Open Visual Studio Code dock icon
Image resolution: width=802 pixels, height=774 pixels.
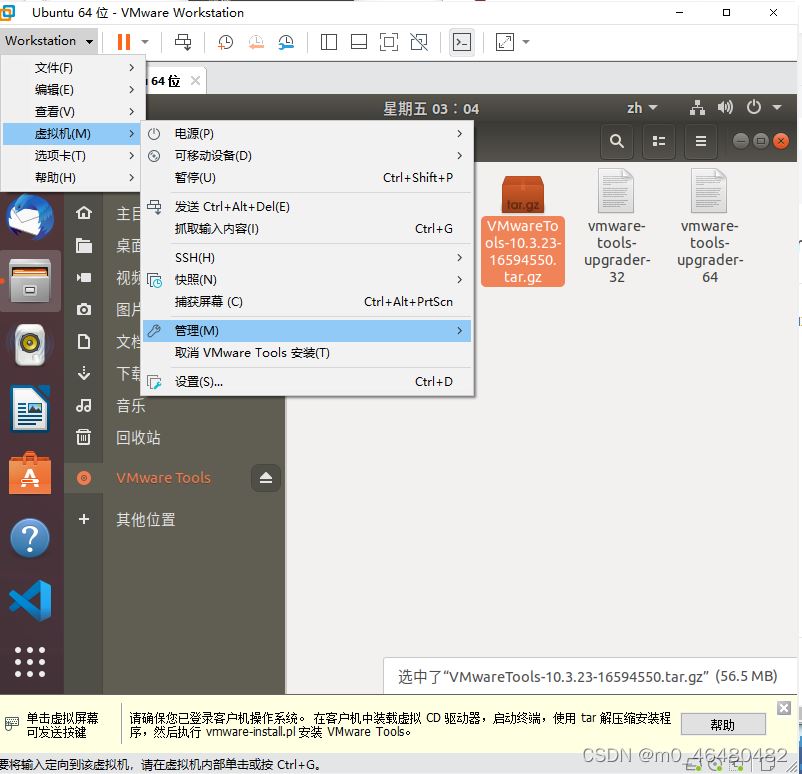click(x=31, y=601)
